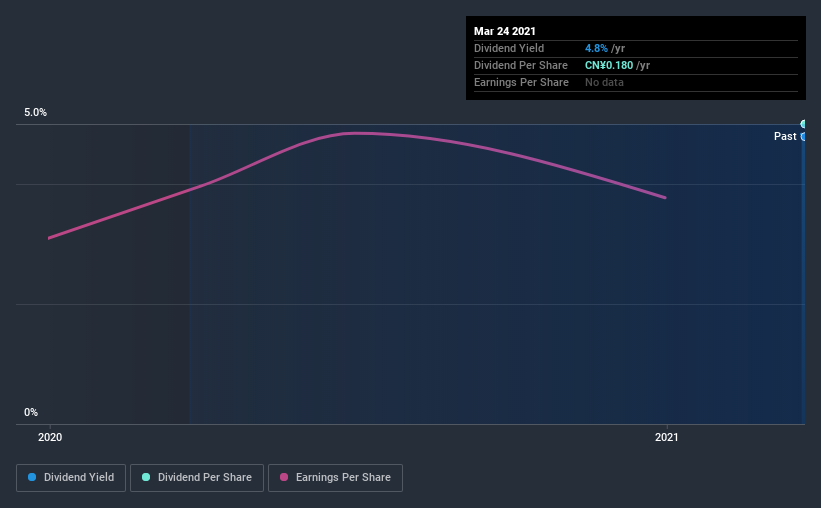Click the Mar 24 2021 tooltip date

(x=505, y=31)
